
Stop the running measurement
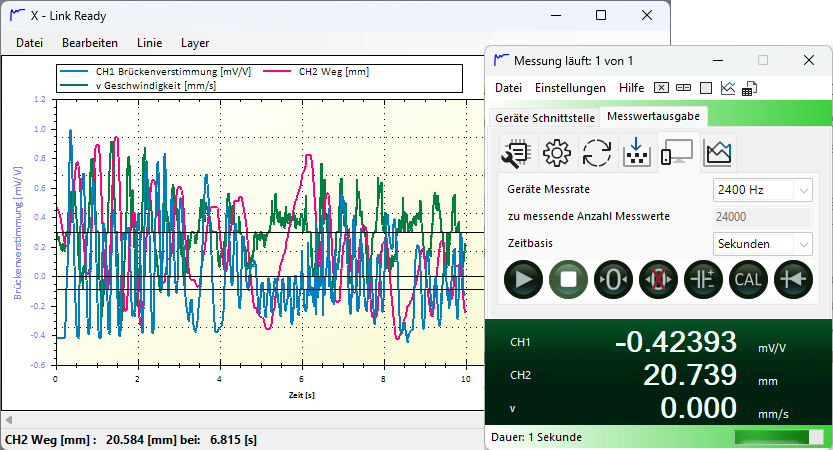tap(568, 279)
